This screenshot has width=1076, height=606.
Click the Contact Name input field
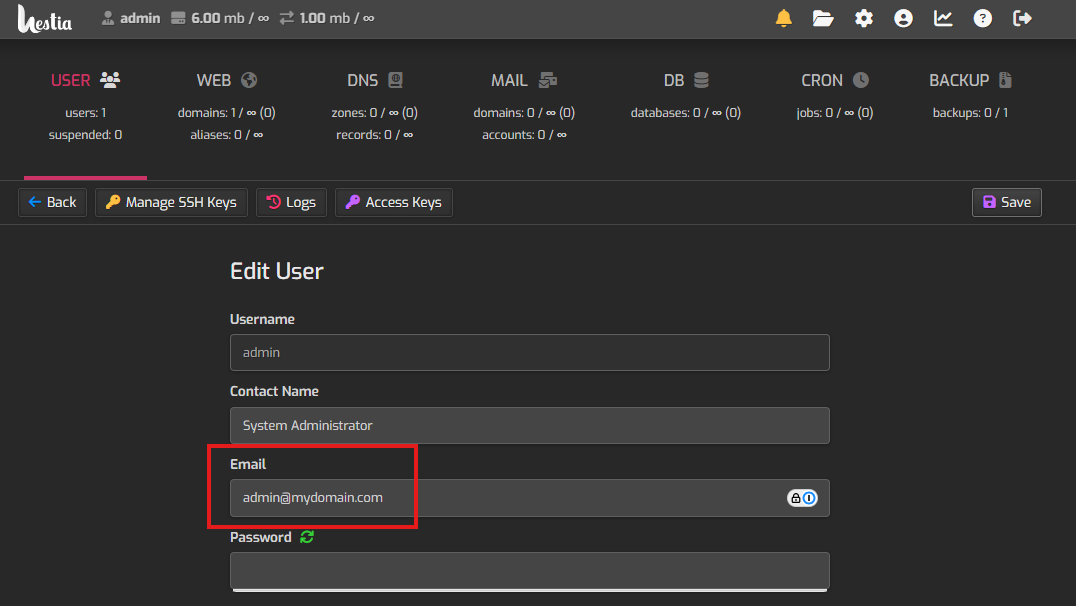coord(529,425)
